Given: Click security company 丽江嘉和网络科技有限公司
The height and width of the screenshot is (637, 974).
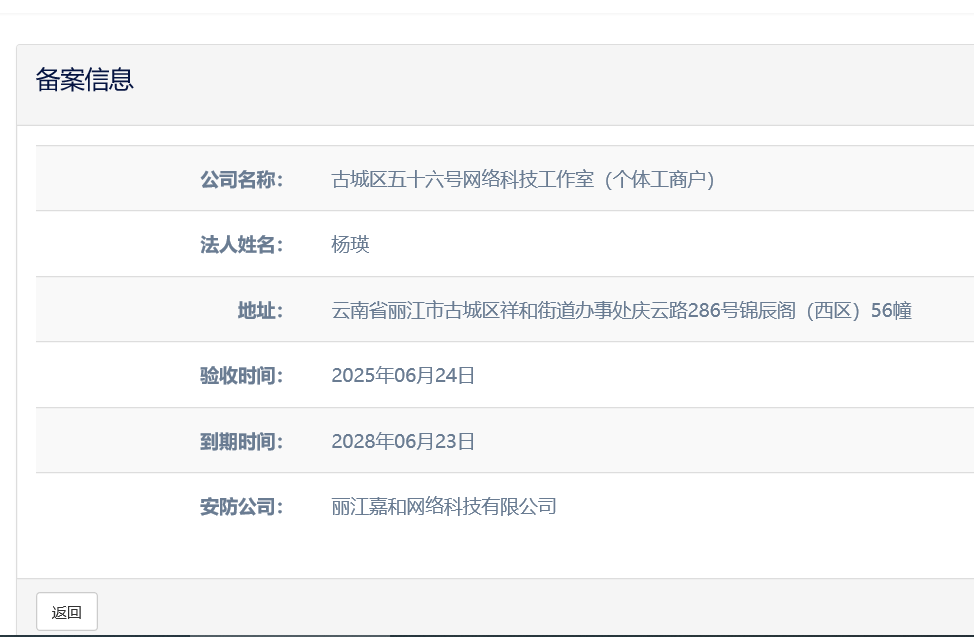Looking at the screenshot, I should click(444, 506).
